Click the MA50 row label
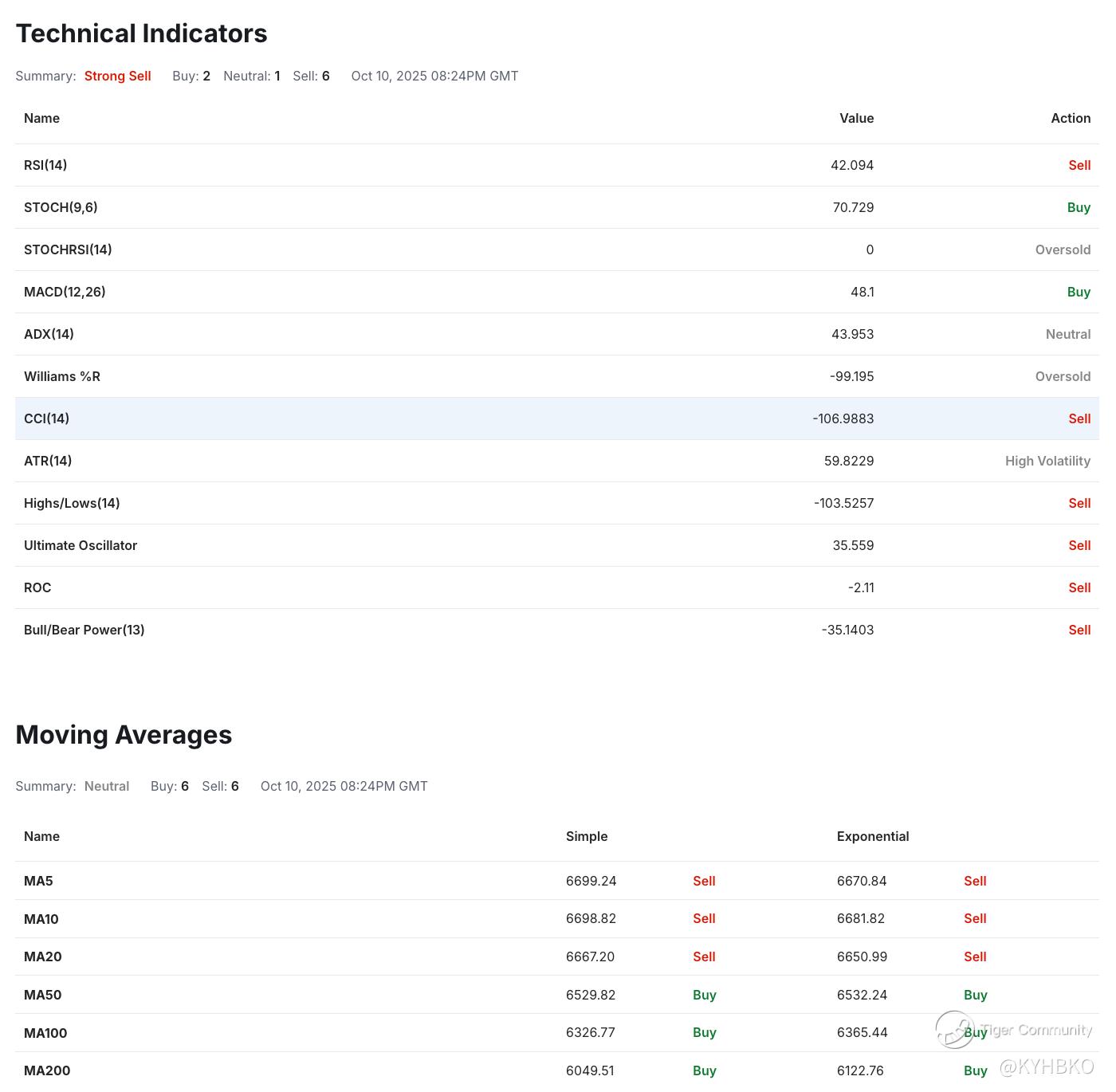Image resolution: width=1116 pixels, height=1092 pixels. coord(43,995)
